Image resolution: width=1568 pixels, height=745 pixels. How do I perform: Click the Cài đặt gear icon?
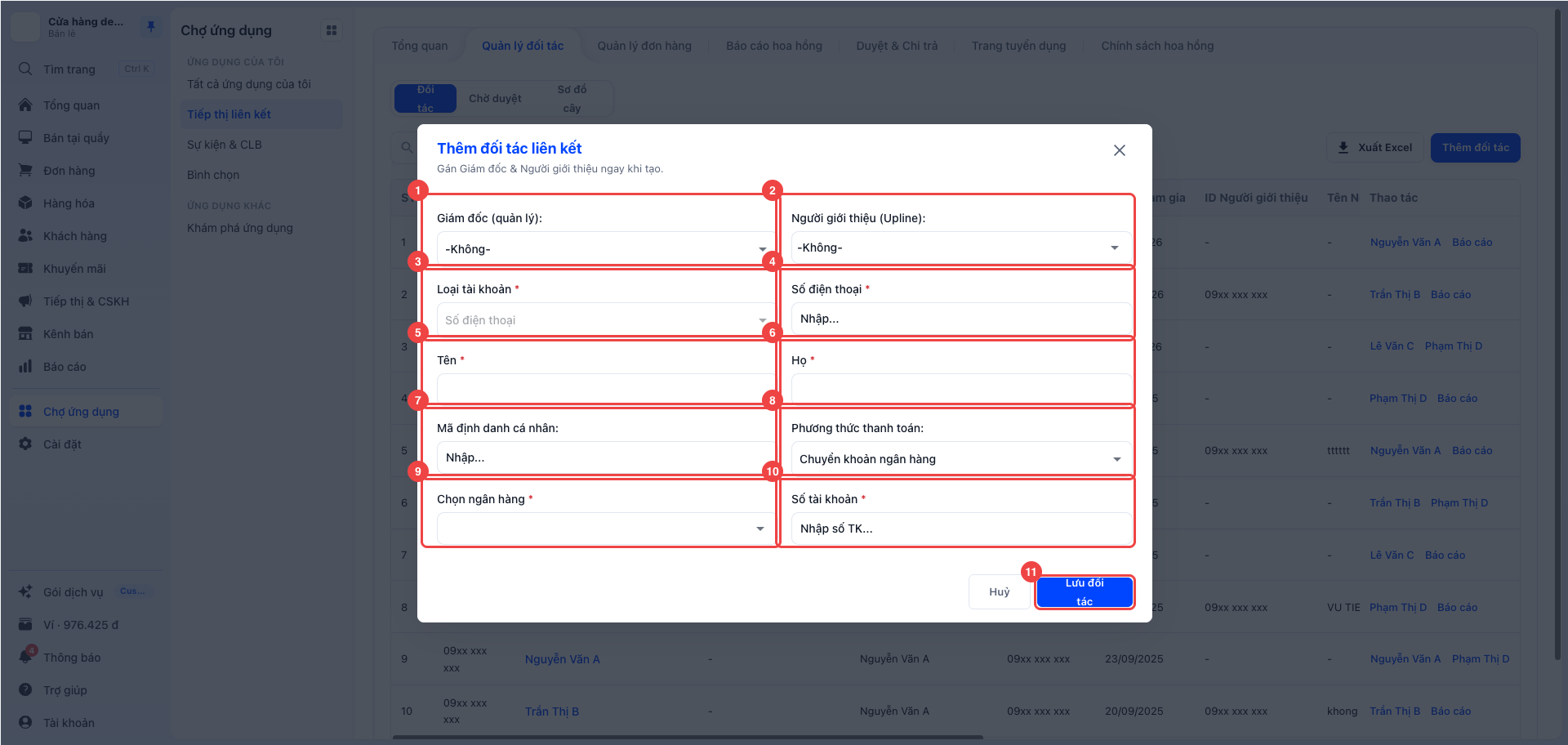[x=25, y=444]
